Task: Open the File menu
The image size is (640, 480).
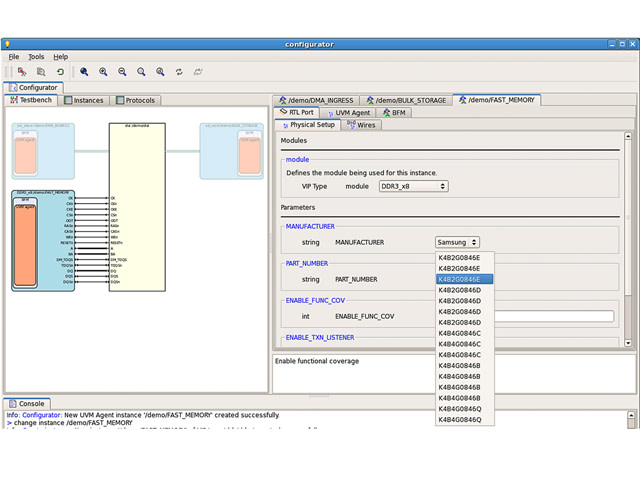Action: 14,57
